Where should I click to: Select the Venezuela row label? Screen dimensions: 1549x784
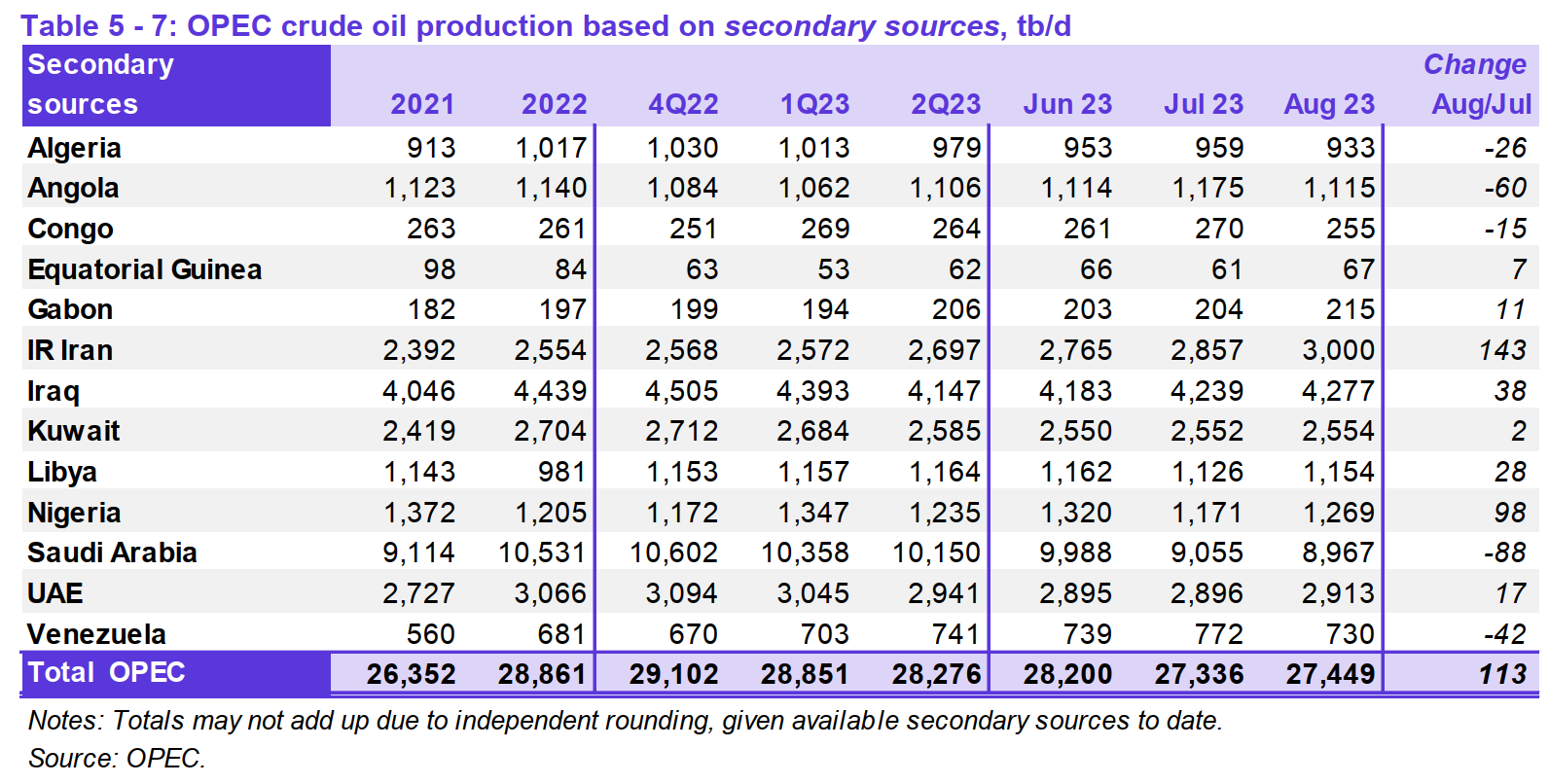(x=96, y=634)
